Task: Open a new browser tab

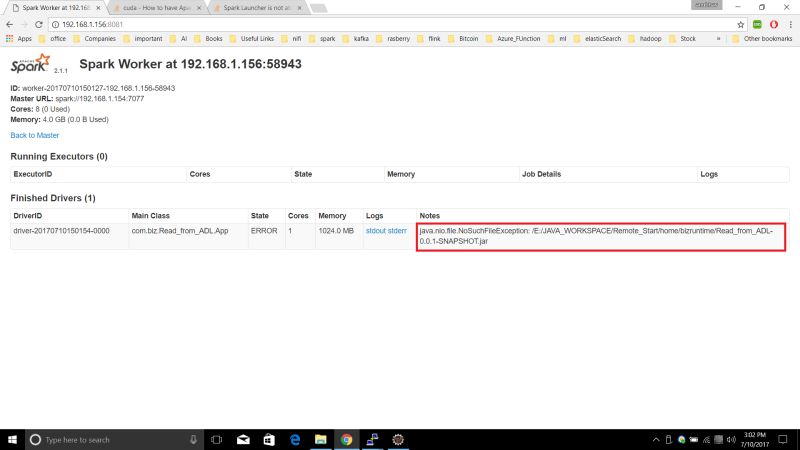Action: 318,8
